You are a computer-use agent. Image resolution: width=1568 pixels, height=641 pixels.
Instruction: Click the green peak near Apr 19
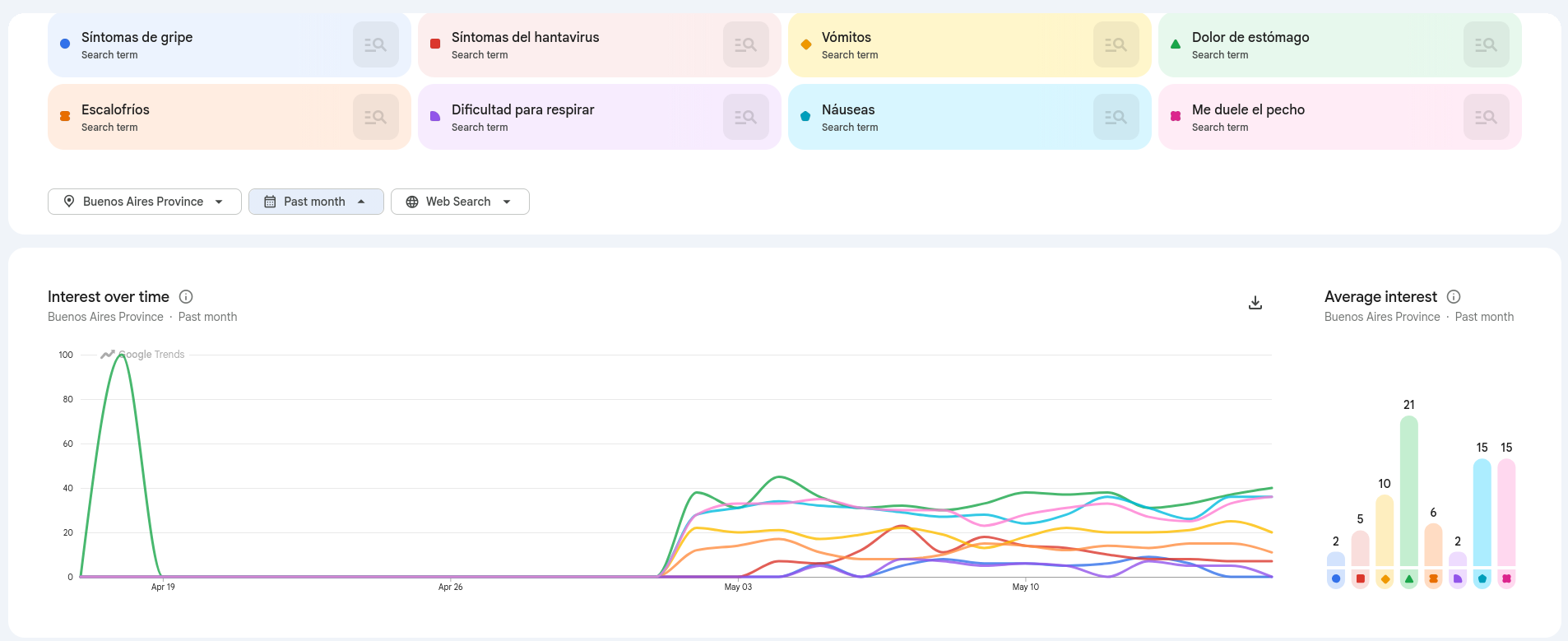121,355
